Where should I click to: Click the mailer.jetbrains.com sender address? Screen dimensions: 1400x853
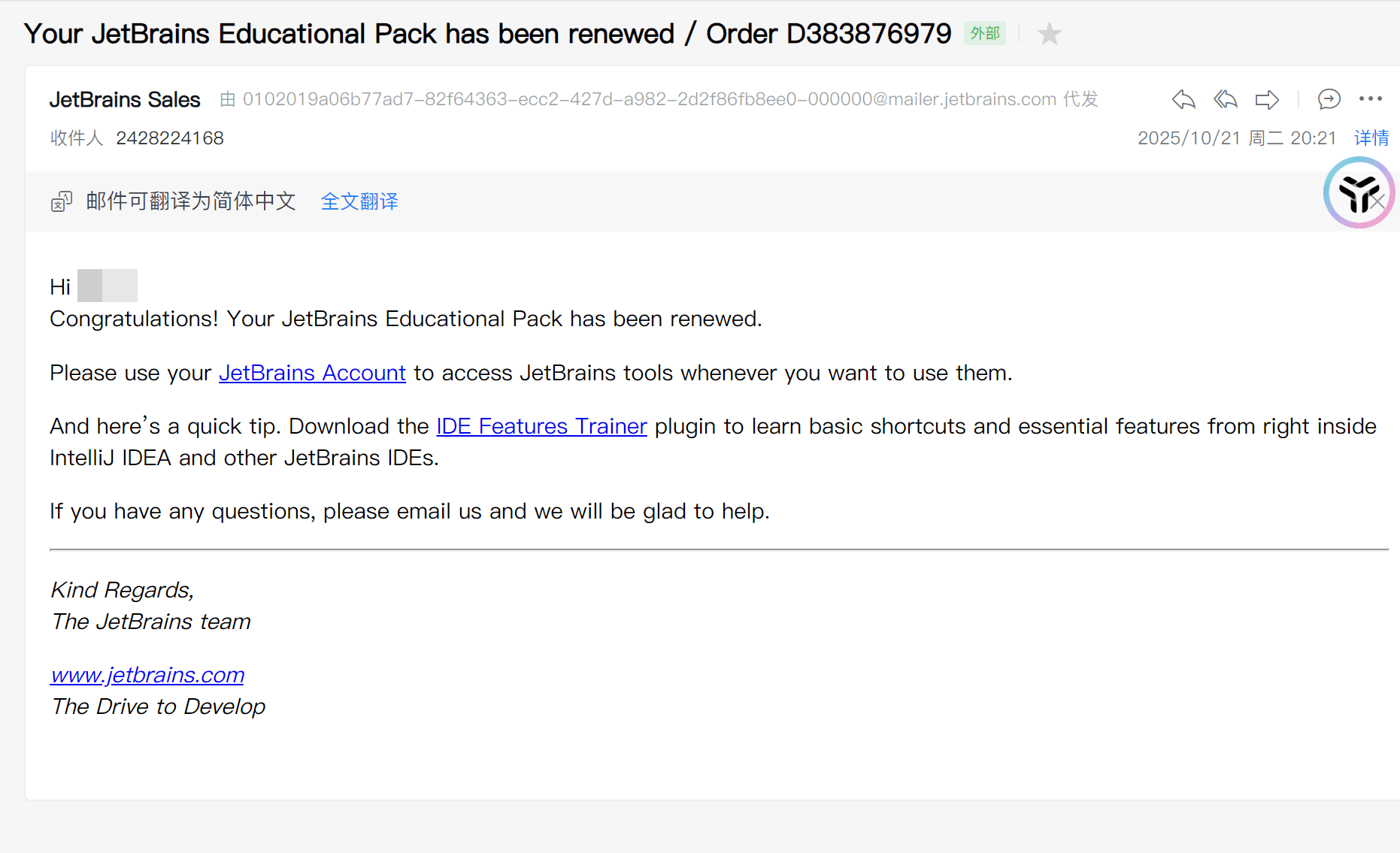[x=649, y=99]
